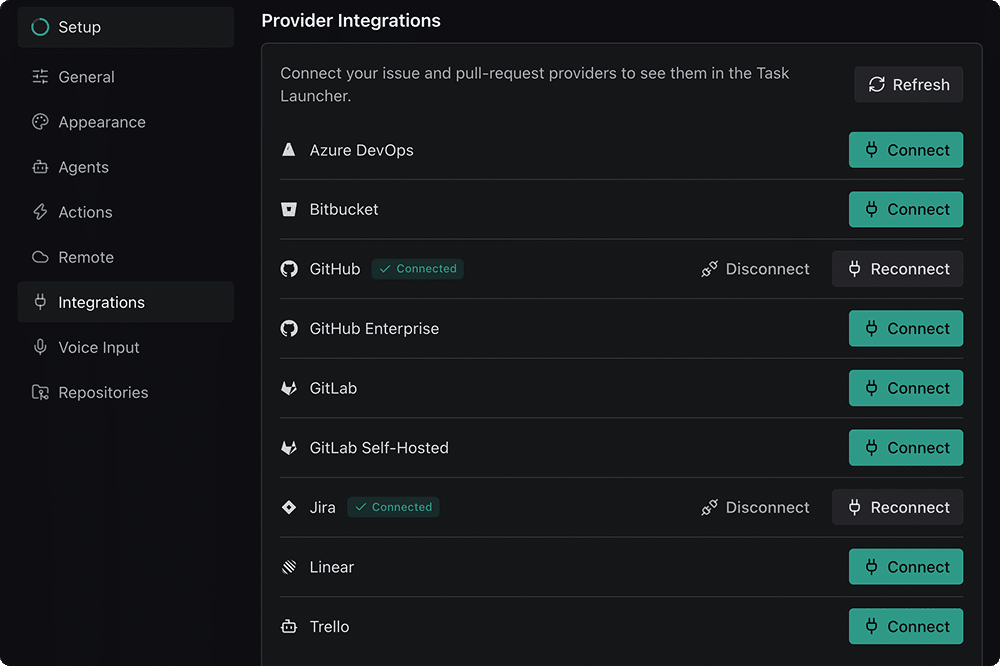This screenshot has width=1000, height=666.
Task: Reconnect the Jira integration
Action: (897, 507)
